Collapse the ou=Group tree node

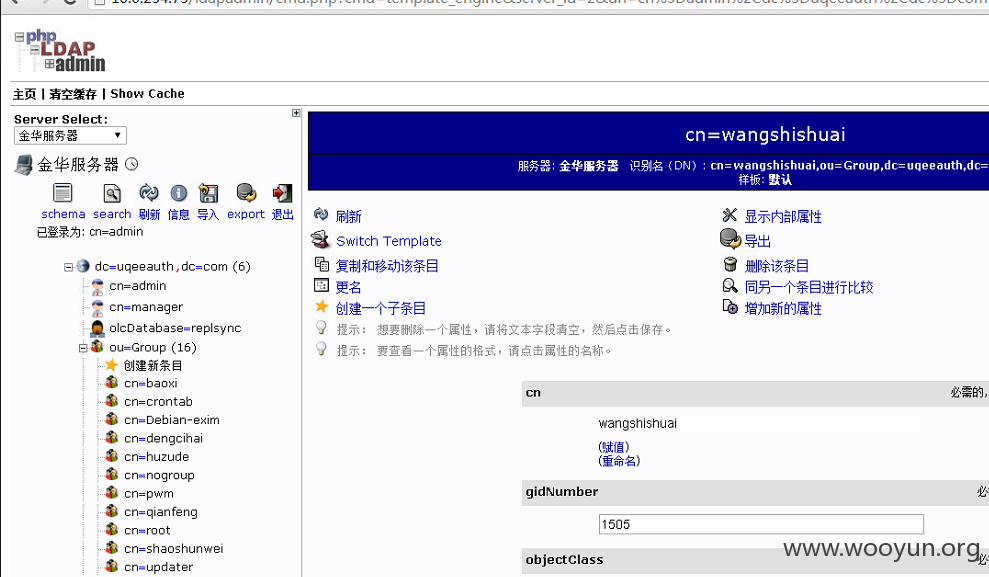coord(83,348)
